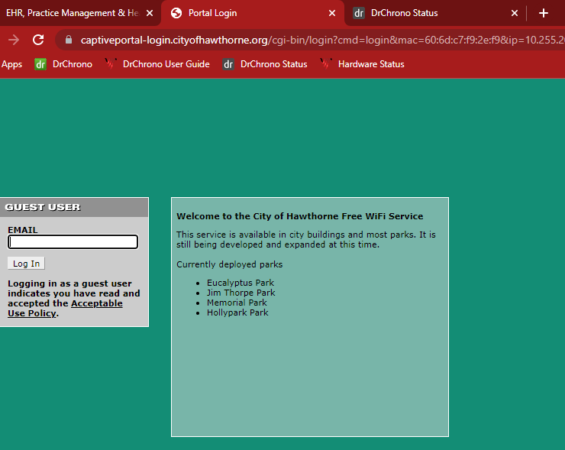Image resolution: width=565 pixels, height=450 pixels.
Task: Open the Acceptable Use Policy link
Action: pos(65,308)
